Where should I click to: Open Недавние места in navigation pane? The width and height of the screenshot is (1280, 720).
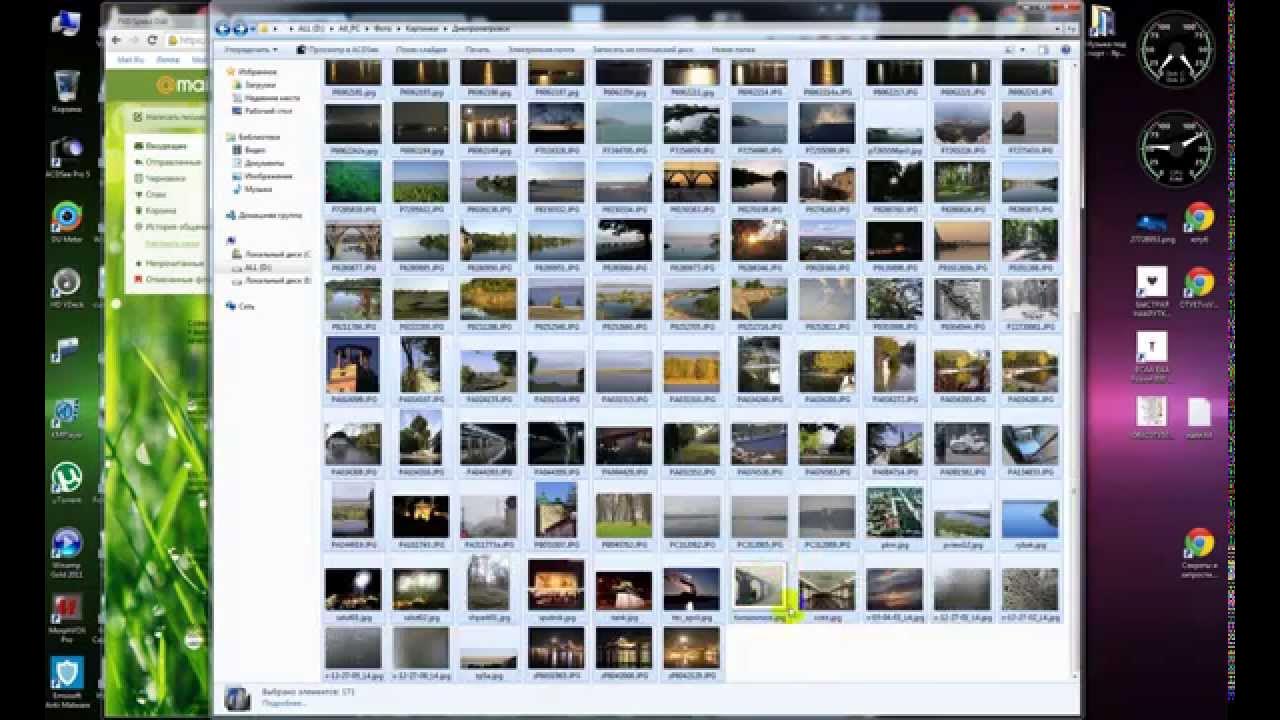265,98
